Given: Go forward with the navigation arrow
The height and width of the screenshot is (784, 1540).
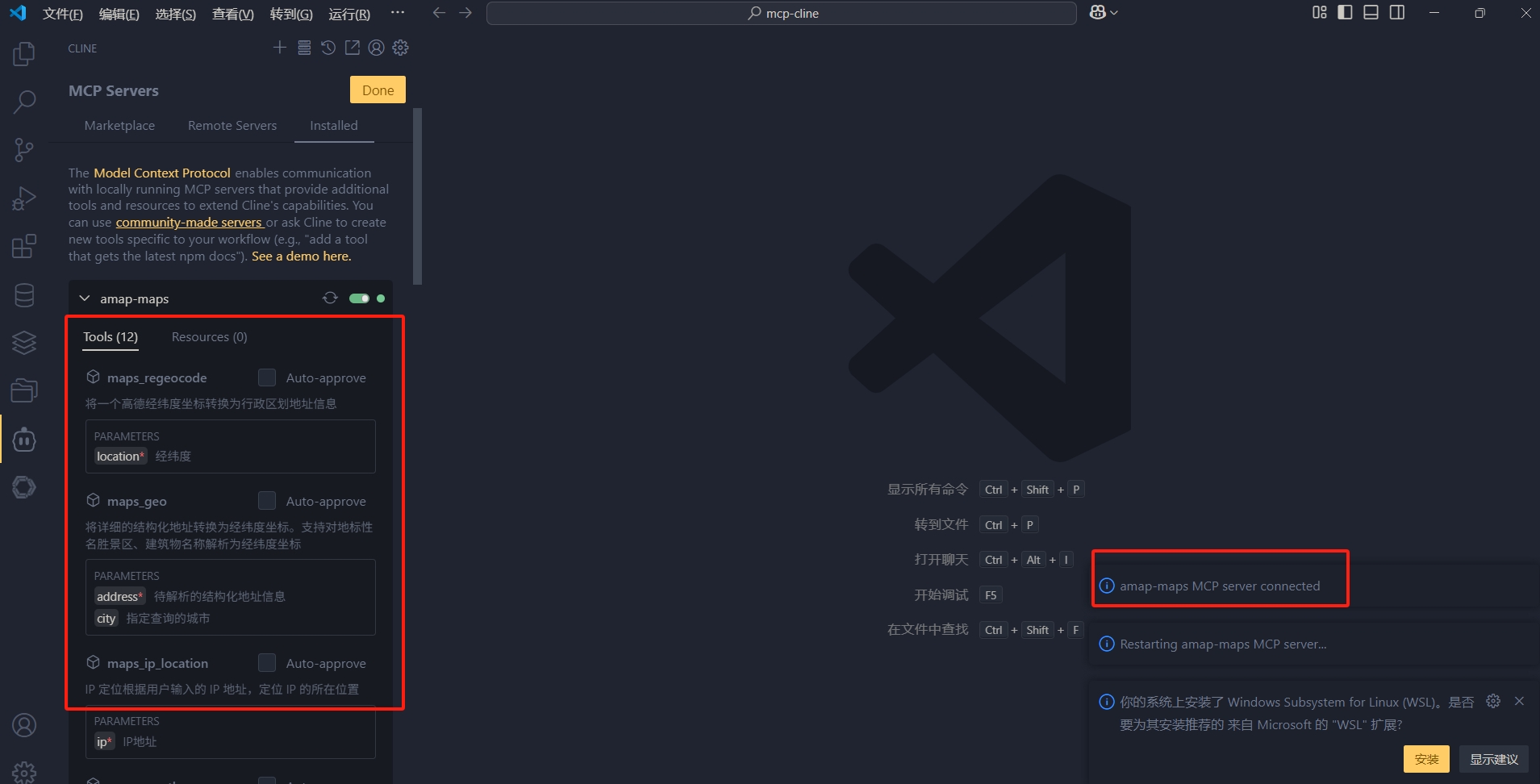Looking at the screenshot, I should [465, 13].
